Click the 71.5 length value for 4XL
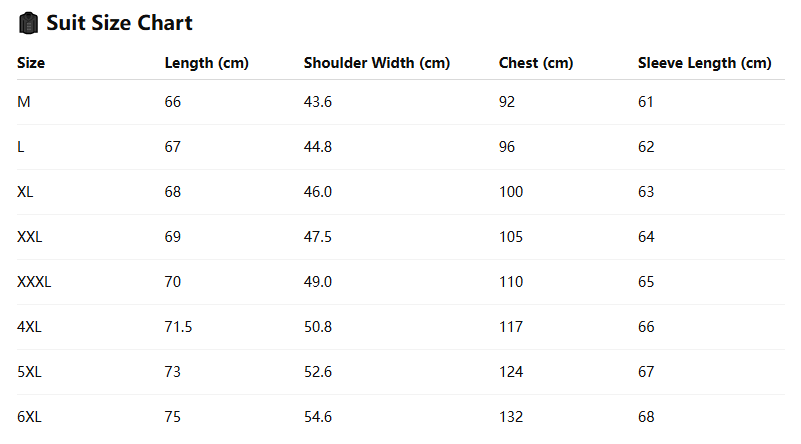Viewport: 801px width, 444px height. tap(178, 326)
